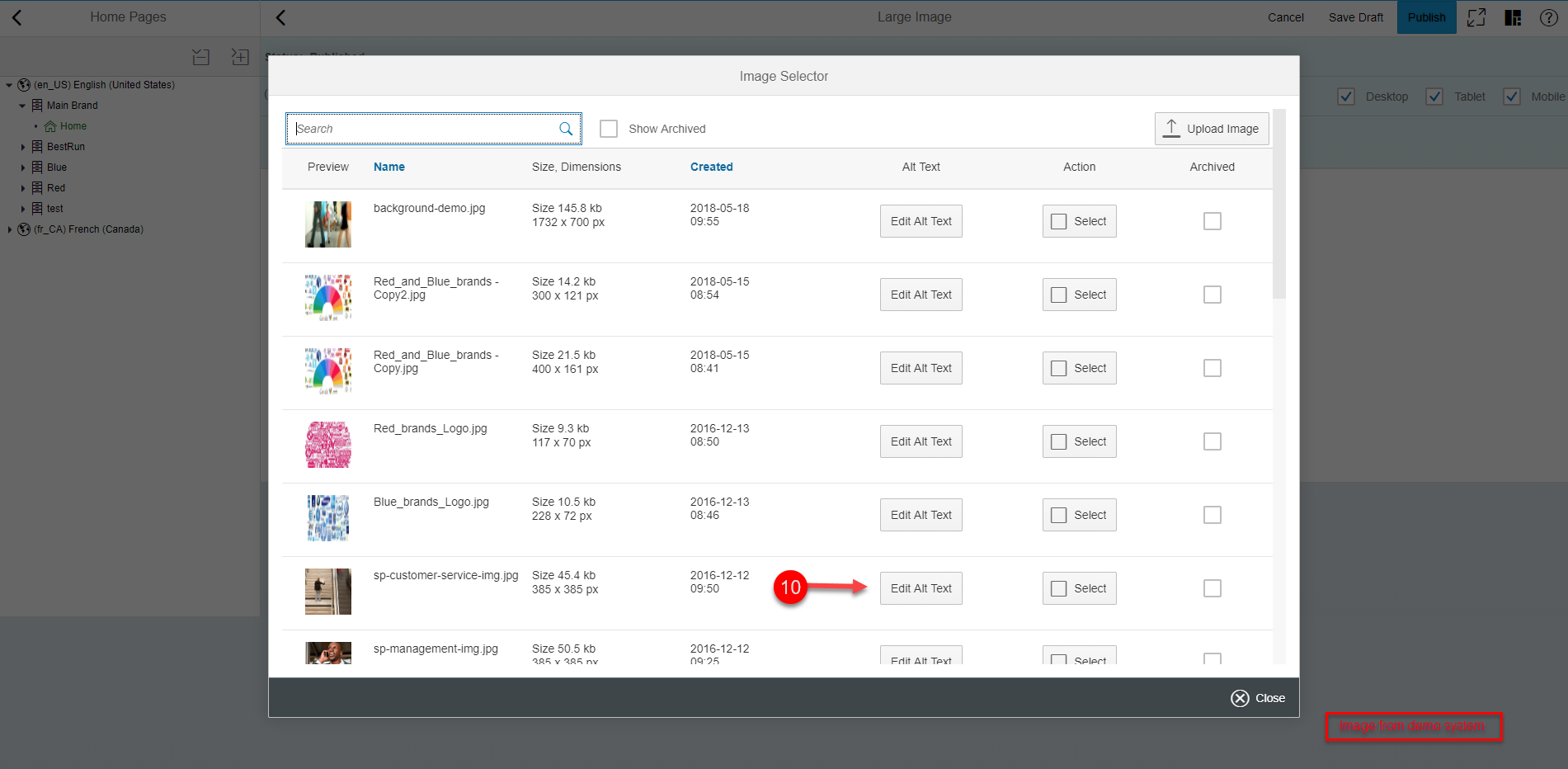
Task: Click the upload arrow icon
Action: point(1171,128)
